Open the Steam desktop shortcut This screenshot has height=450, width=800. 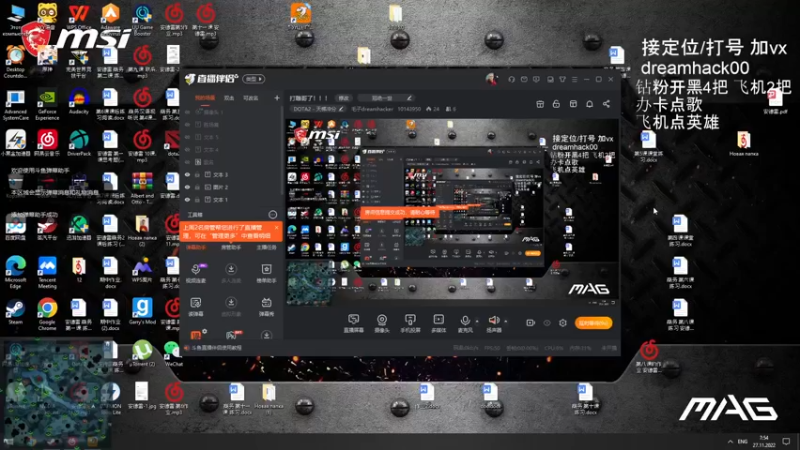(x=15, y=311)
